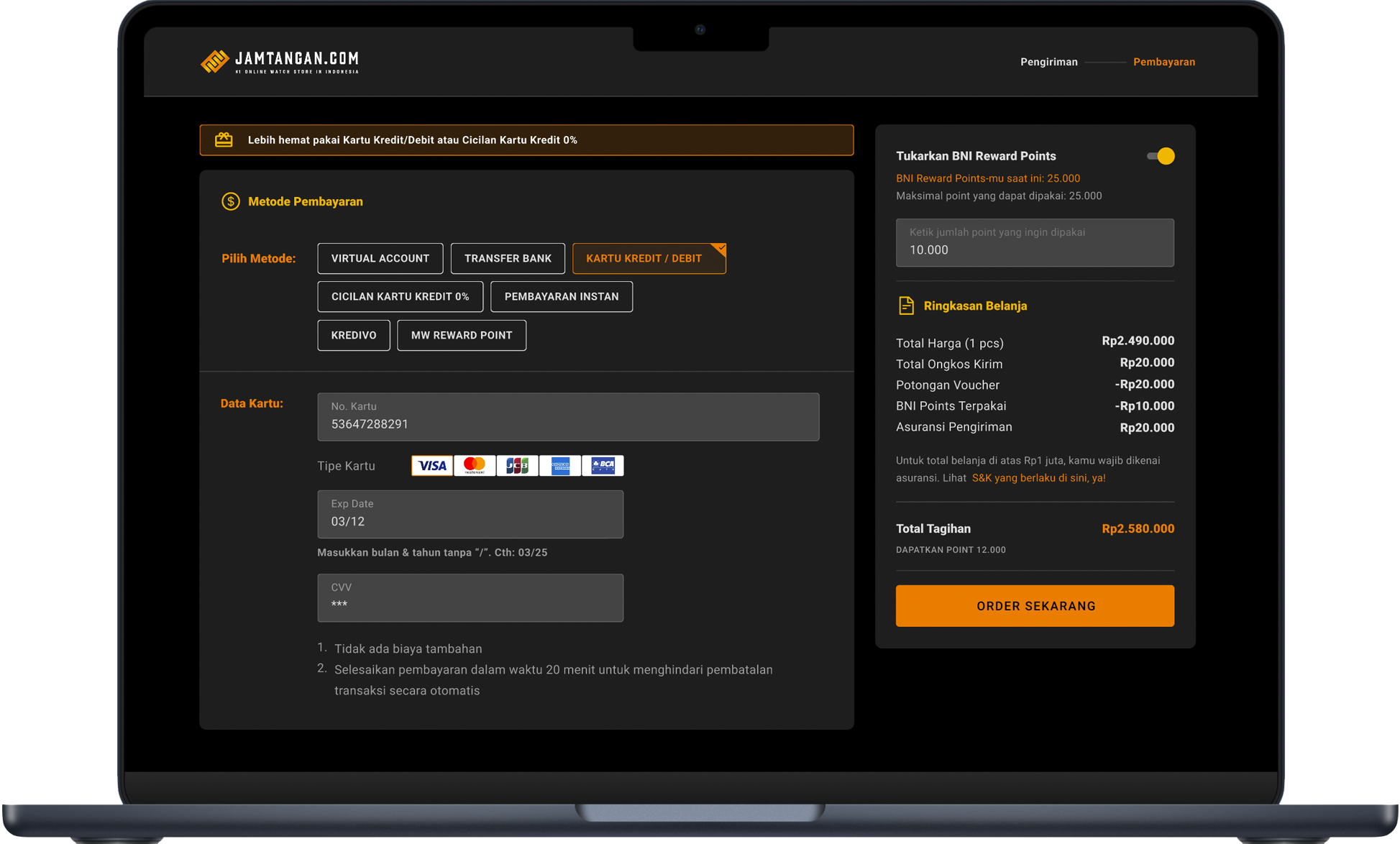
Task: Select Cicilan Kartu Kredit 0% option
Action: [x=400, y=296]
